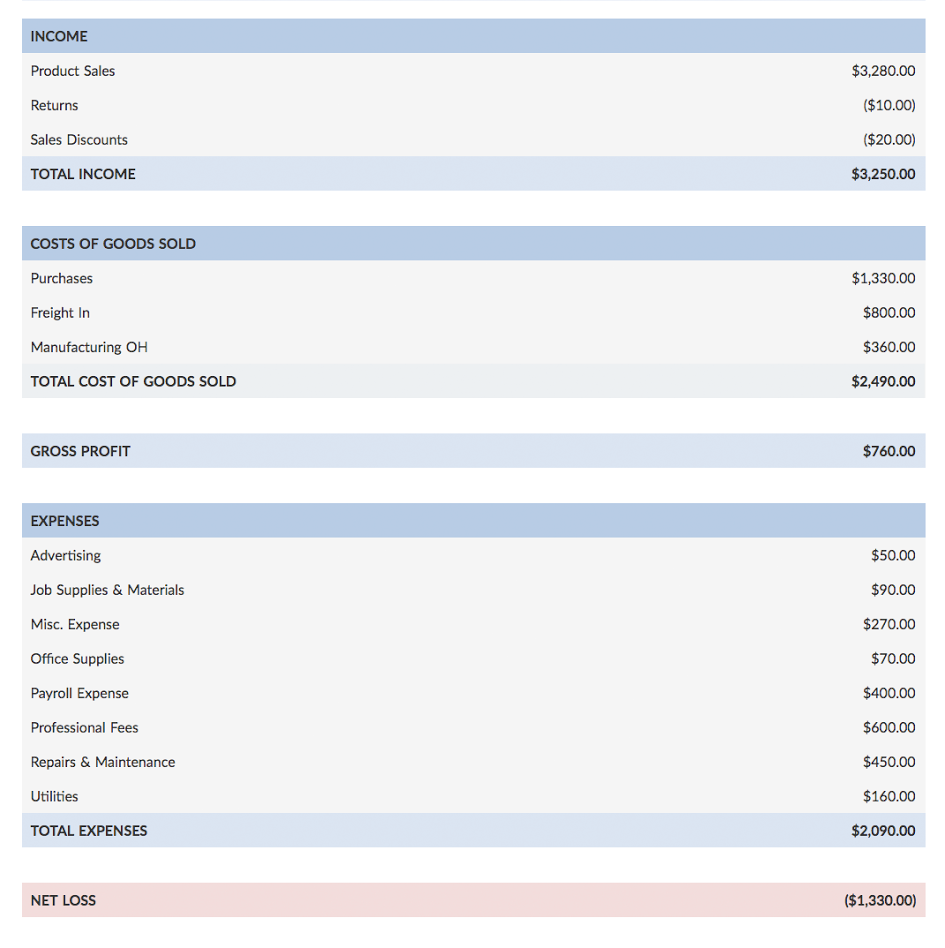Image resolution: width=945 pixels, height=948 pixels.
Task: Select the Advertising expense label
Action: click(66, 556)
